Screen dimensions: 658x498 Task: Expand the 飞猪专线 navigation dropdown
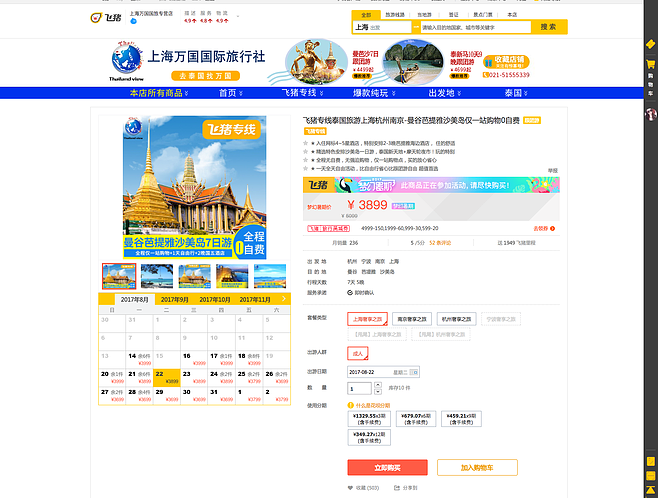pyautogui.click(x=302, y=93)
